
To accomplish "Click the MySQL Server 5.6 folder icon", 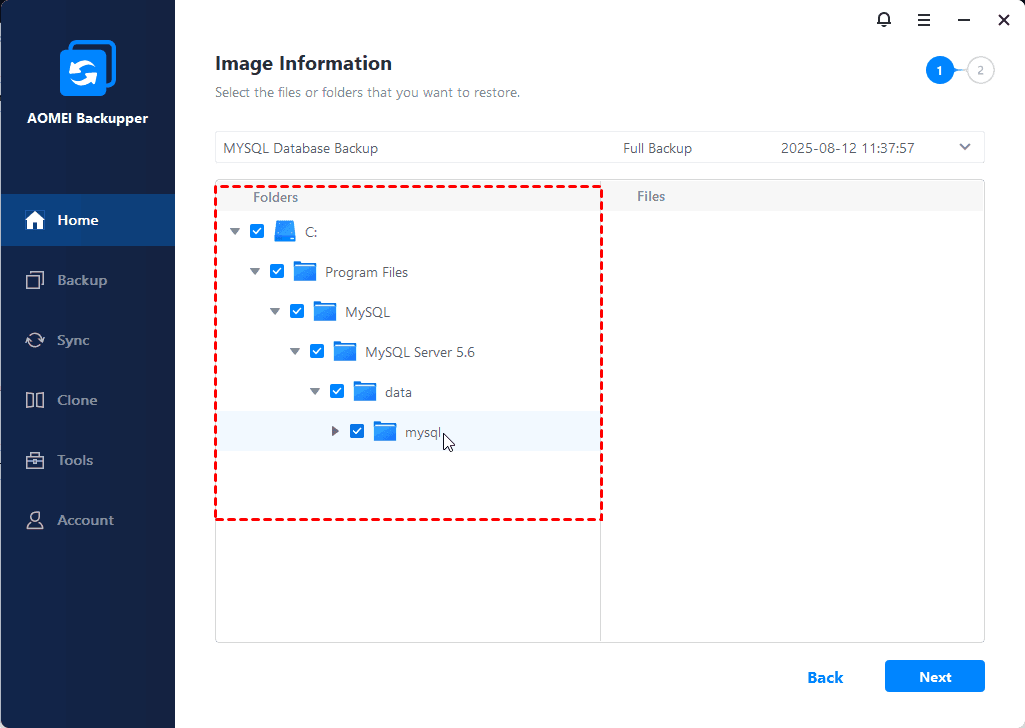I will click(345, 352).
